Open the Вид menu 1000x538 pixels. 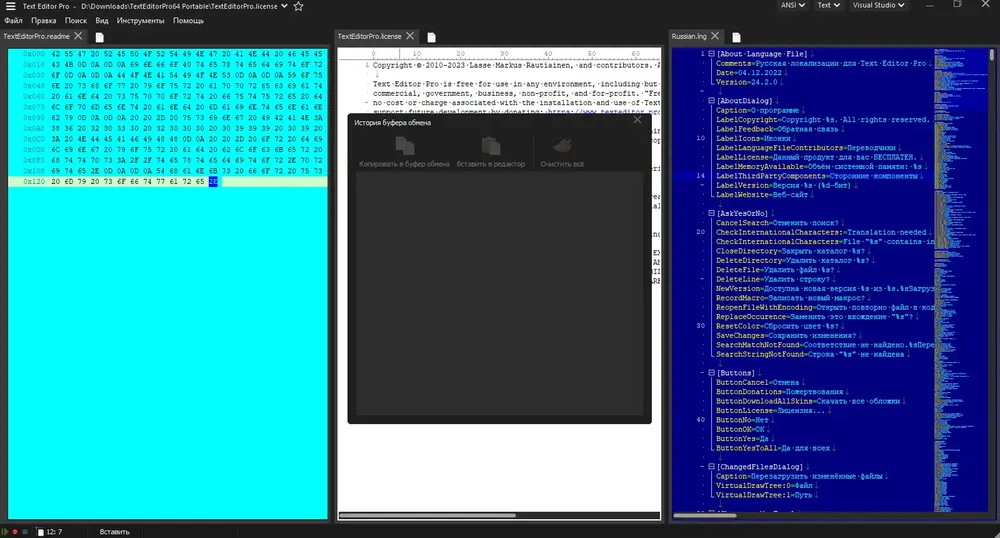pyautogui.click(x=101, y=20)
